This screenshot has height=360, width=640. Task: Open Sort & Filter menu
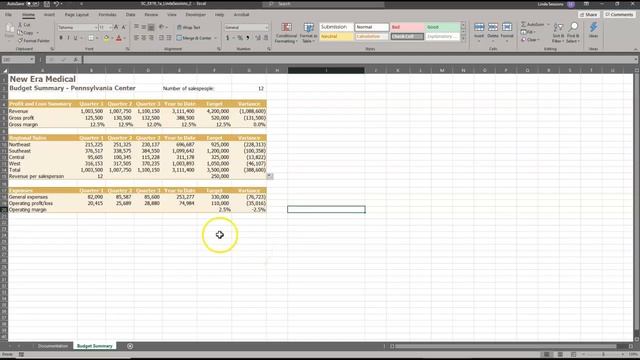(x=558, y=33)
